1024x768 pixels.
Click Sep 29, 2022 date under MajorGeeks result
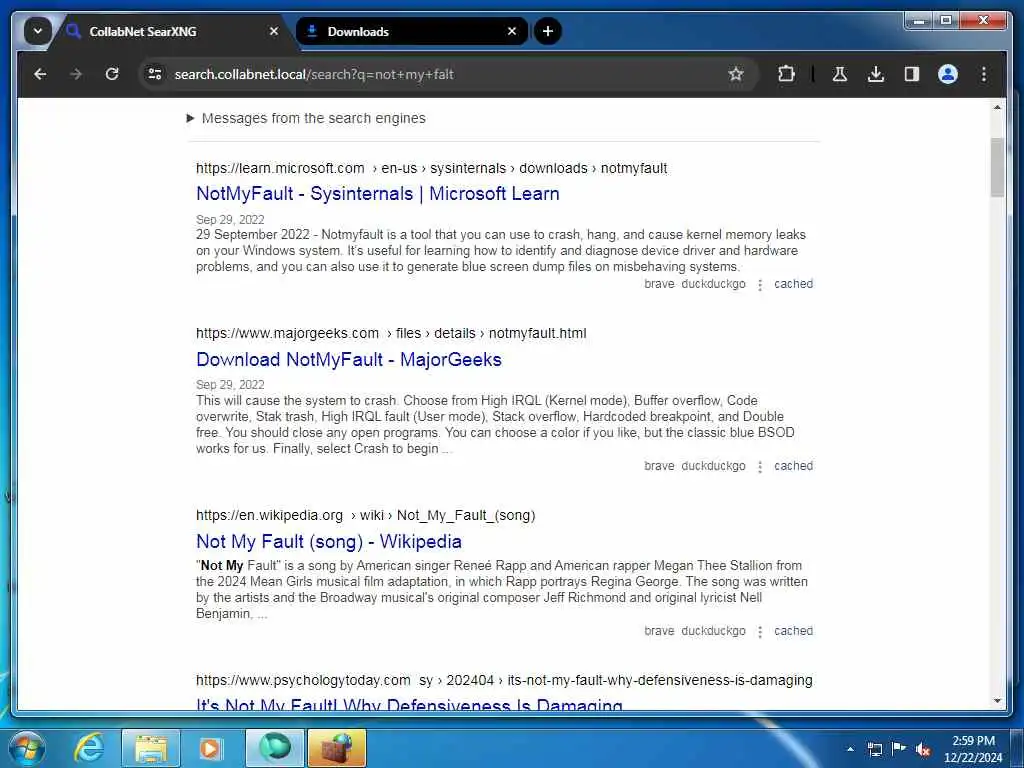pyautogui.click(x=230, y=385)
